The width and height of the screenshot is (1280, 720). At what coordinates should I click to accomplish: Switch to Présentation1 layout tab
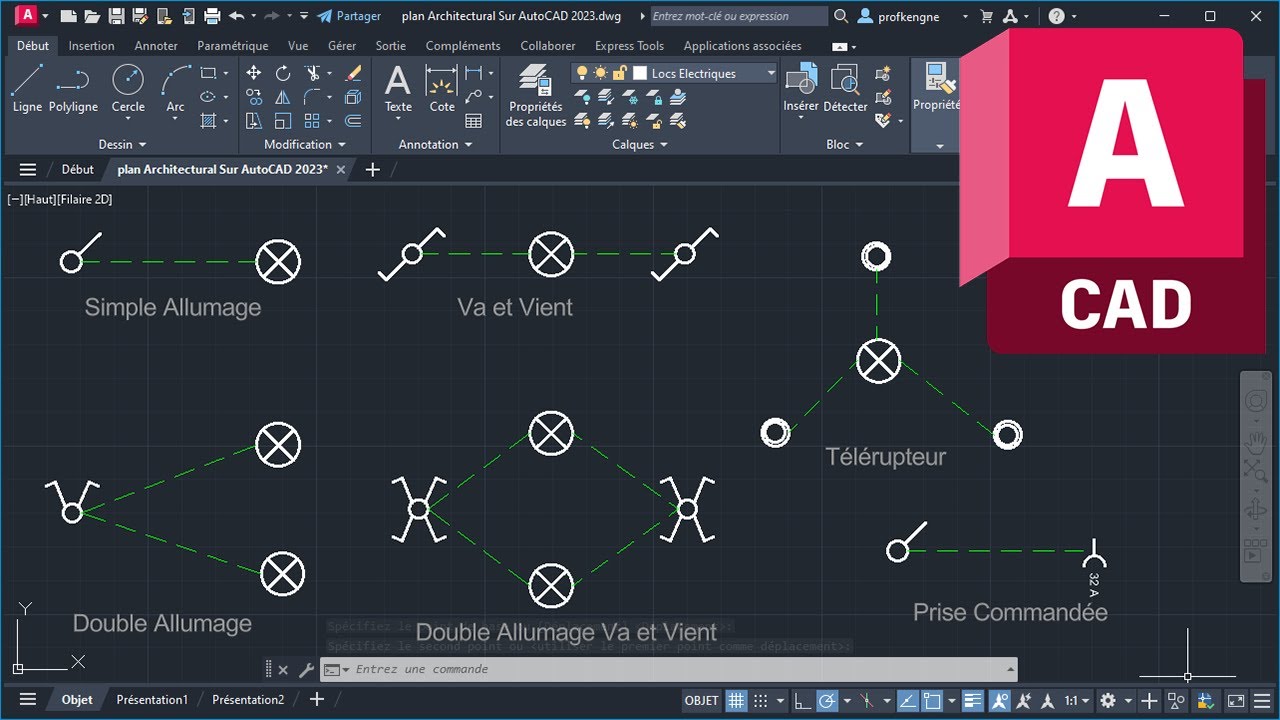click(152, 700)
